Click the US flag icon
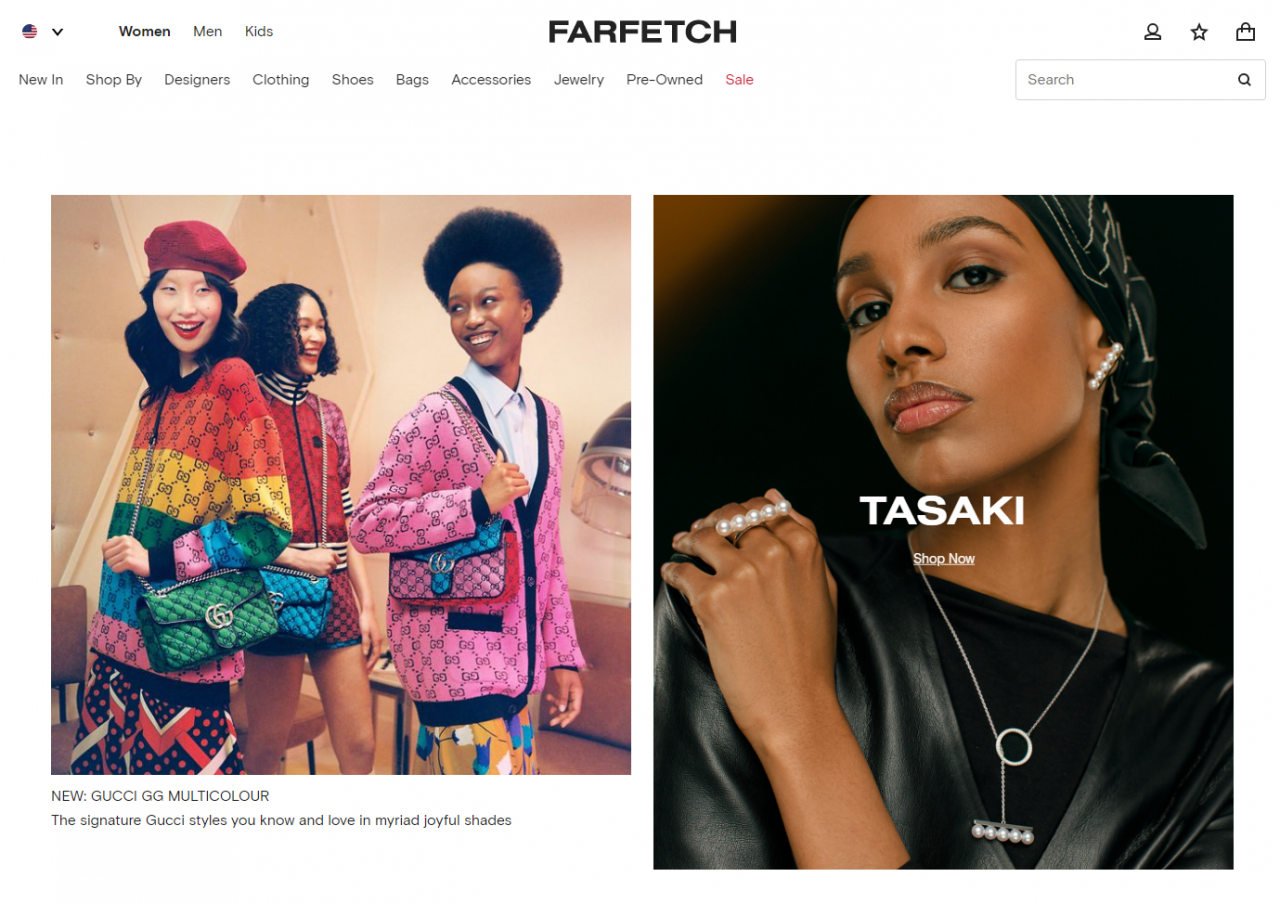 coord(30,31)
